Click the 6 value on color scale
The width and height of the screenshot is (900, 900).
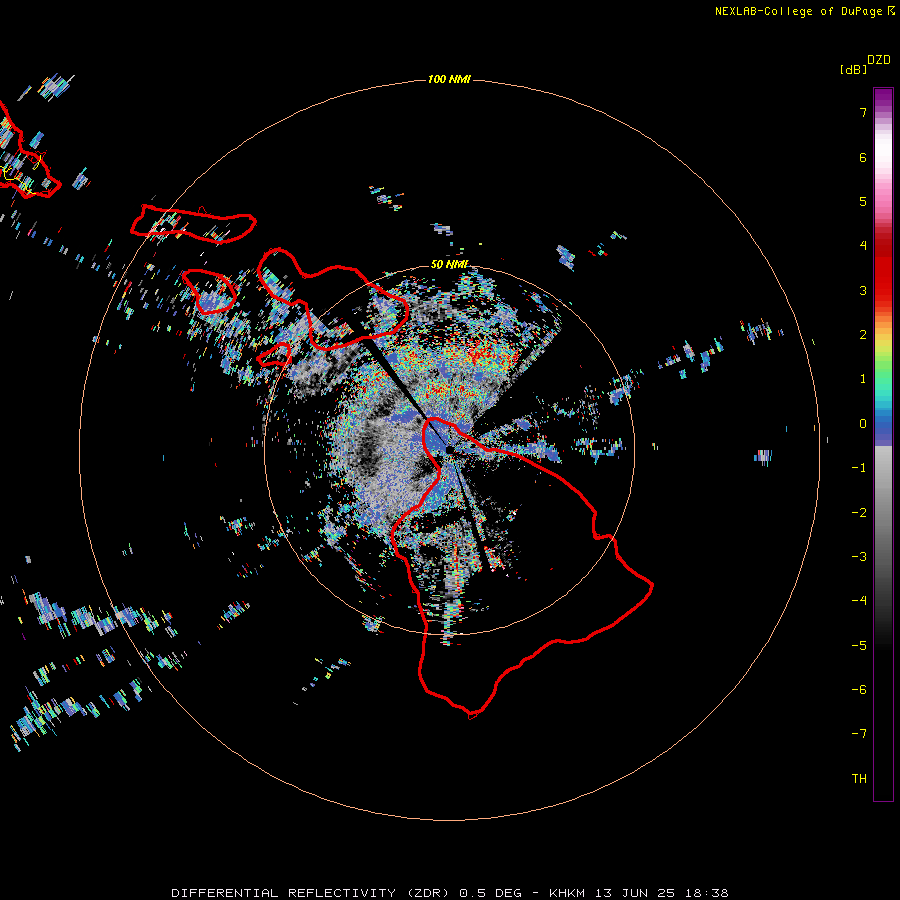863,157
